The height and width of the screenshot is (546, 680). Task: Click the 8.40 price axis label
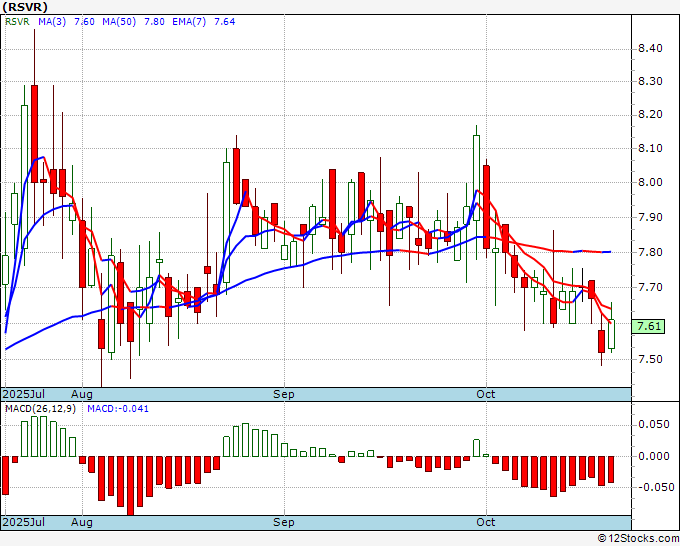[x=650, y=48]
